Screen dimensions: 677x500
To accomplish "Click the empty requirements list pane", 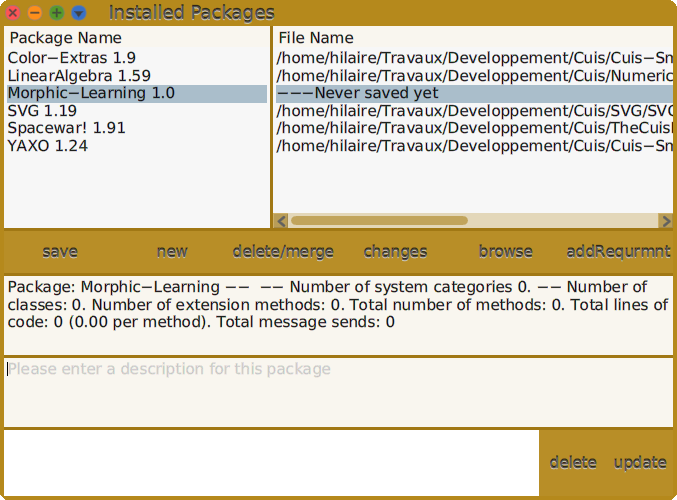I will click(x=272, y=463).
